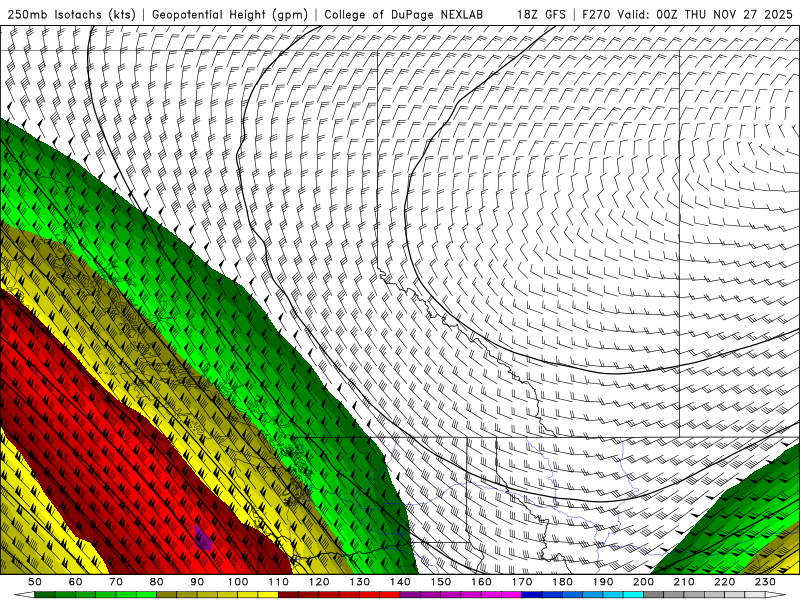This screenshot has width=800, height=600.
Task: Select the "College of DuPage NEXLAB" text
Action: (404, 15)
